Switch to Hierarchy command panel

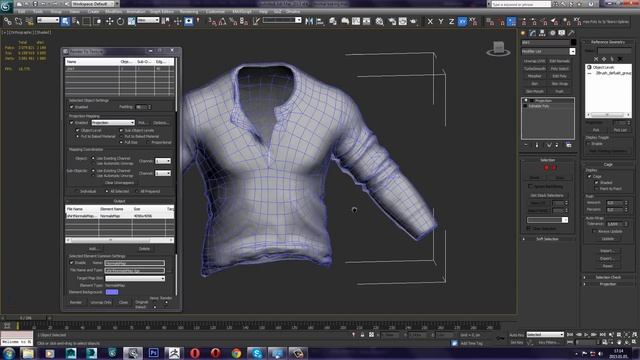click(x=542, y=33)
